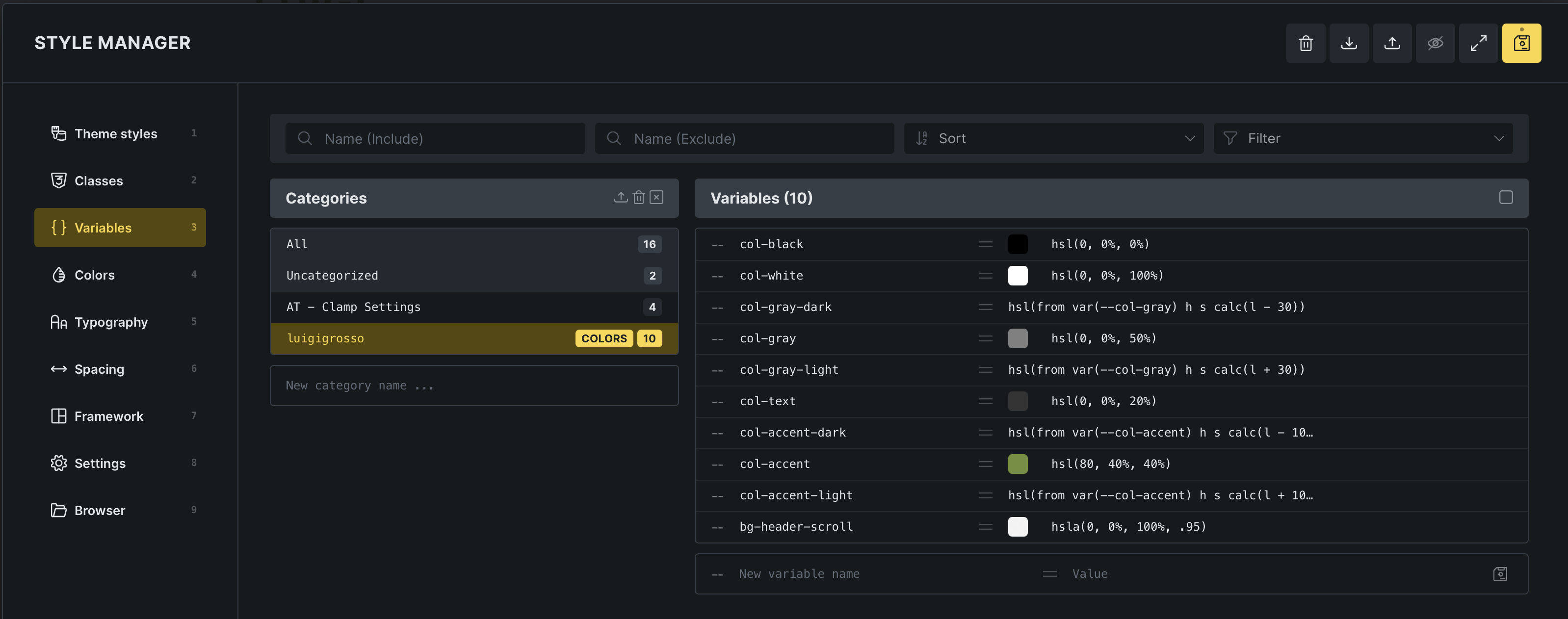This screenshot has width=1568, height=619.
Task: Open the Sort dropdown
Action: [x=1053, y=138]
